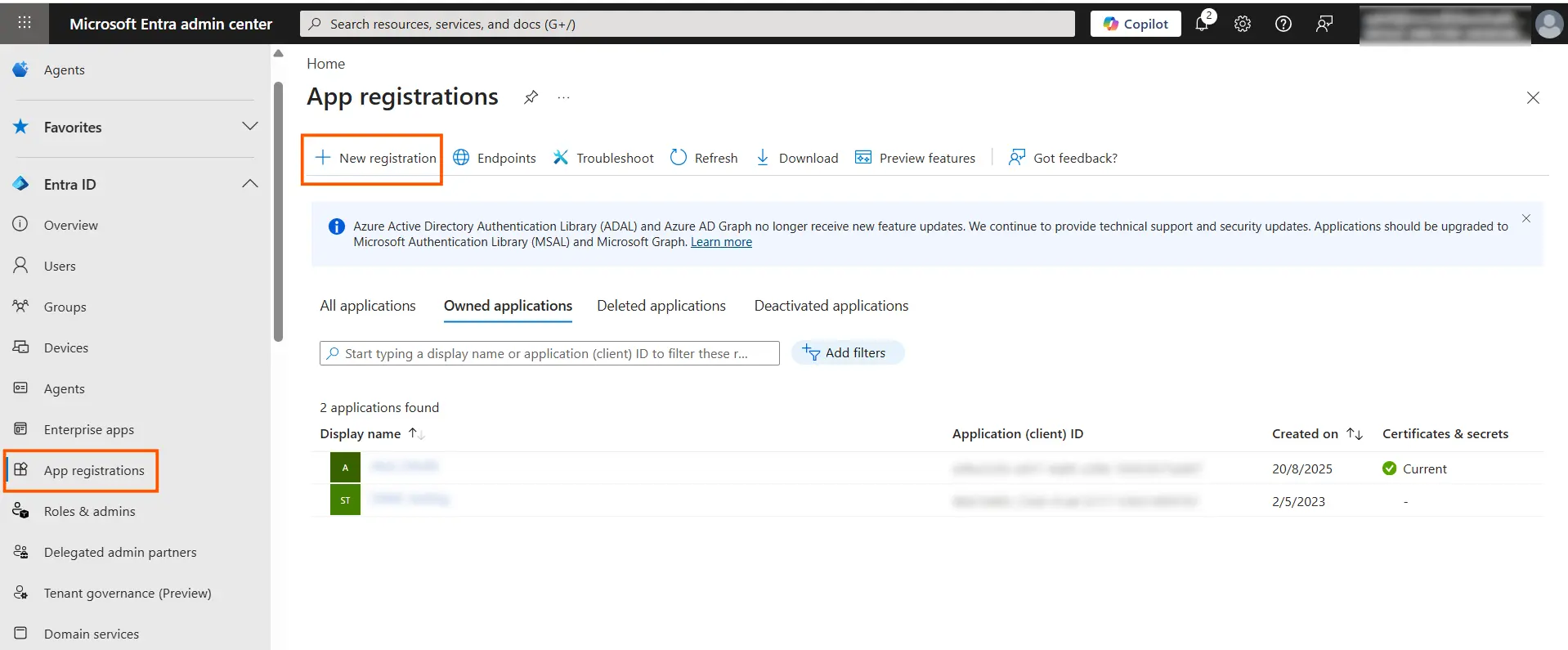The height and width of the screenshot is (650, 1568).
Task: Select Owned applications tab
Action: tap(508, 306)
